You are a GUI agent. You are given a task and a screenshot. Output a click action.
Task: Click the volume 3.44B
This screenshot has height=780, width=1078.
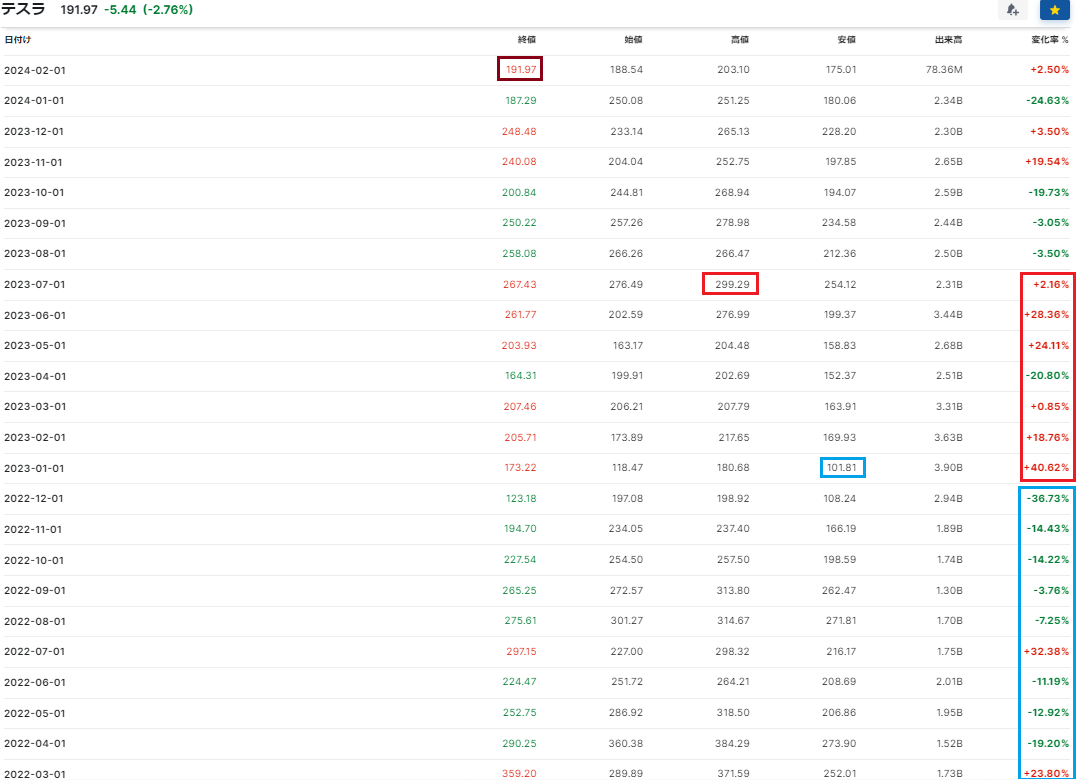[x=948, y=315]
